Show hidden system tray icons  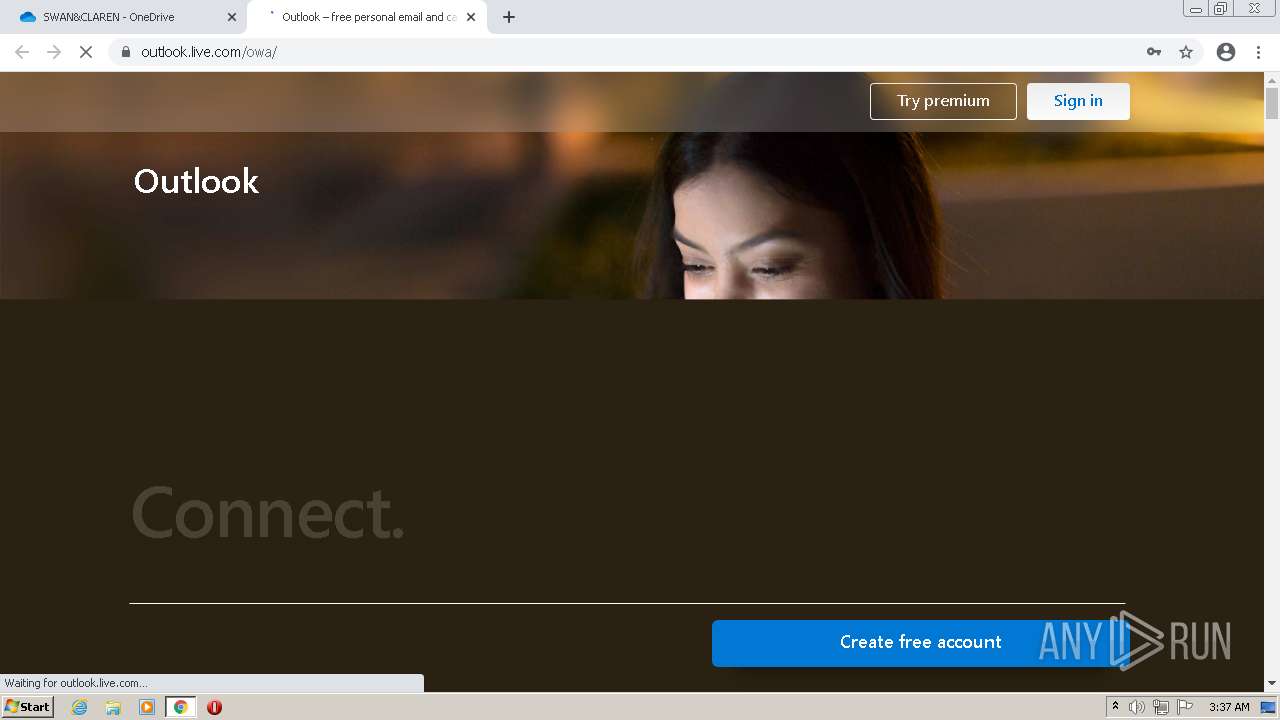pos(1115,707)
